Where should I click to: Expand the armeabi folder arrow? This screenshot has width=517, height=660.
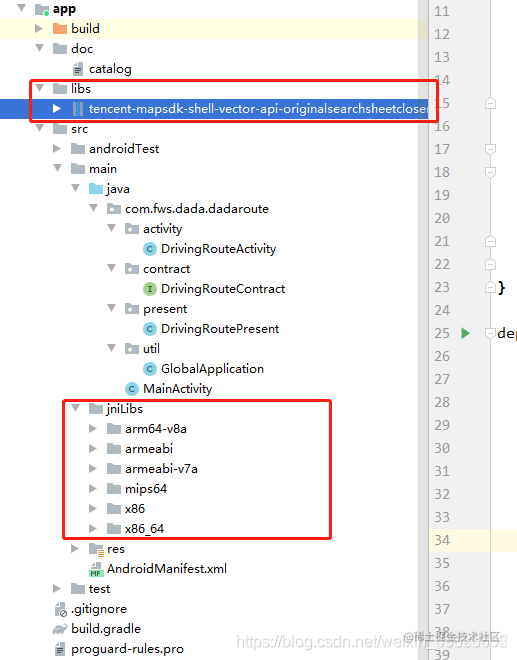tap(93, 449)
